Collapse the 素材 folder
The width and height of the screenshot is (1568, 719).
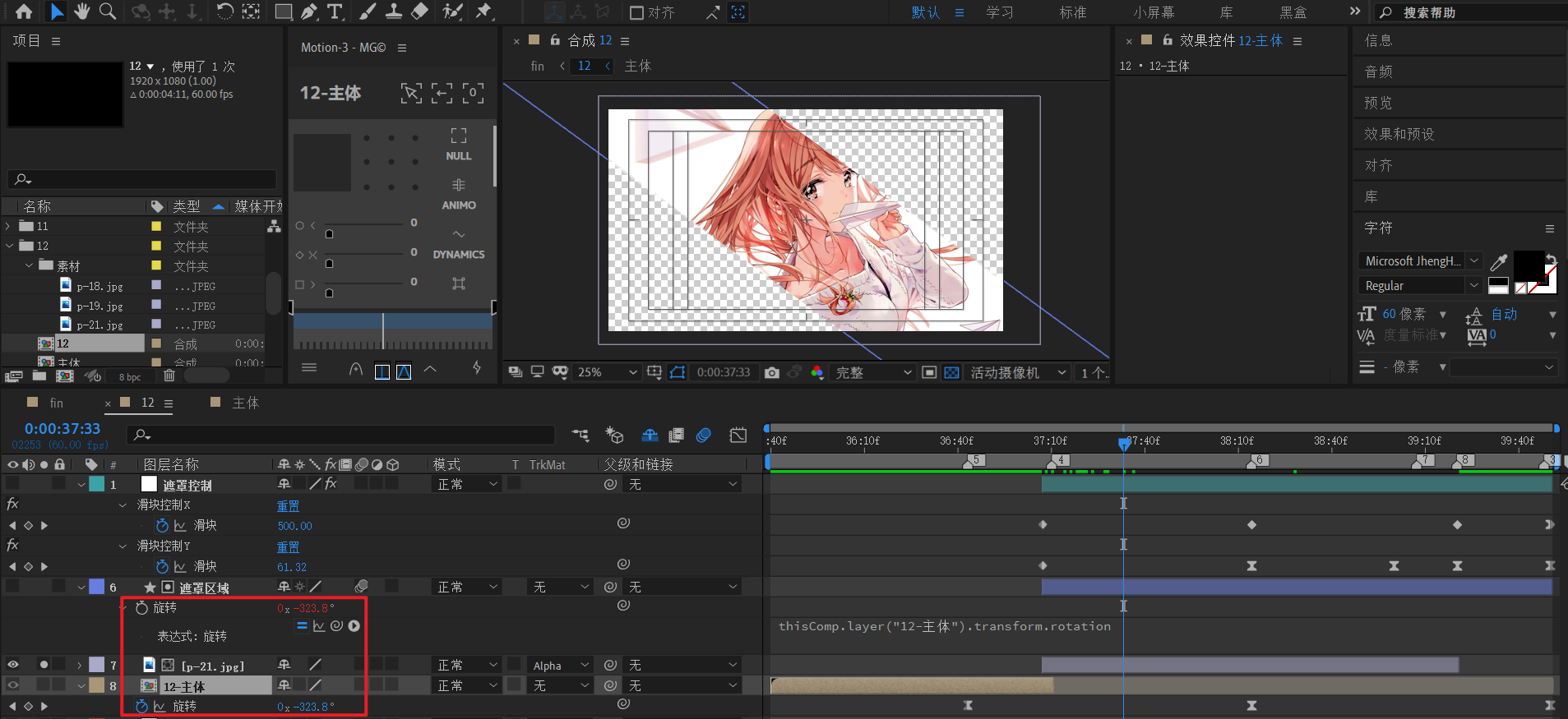[29, 265]
